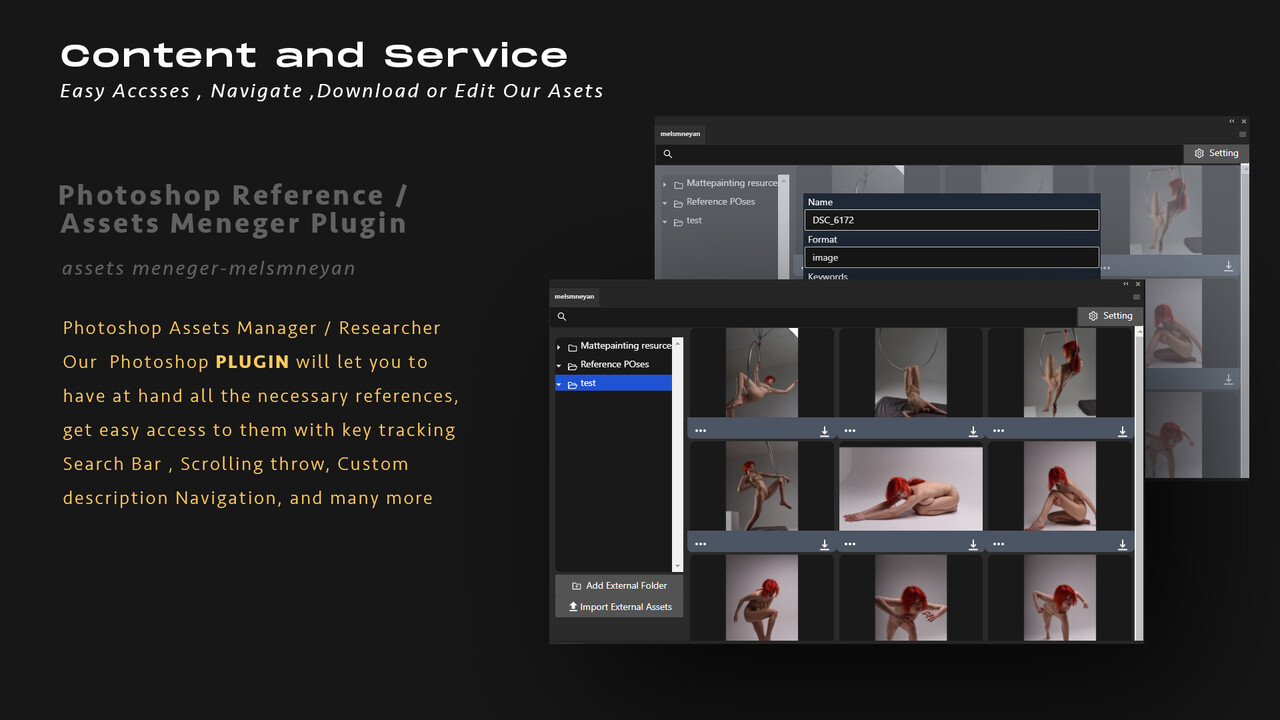Collapse the highlighted test folder in front window
Image resolution: width=1280 pixels, height=720 pixels.
tap(559, 384)
